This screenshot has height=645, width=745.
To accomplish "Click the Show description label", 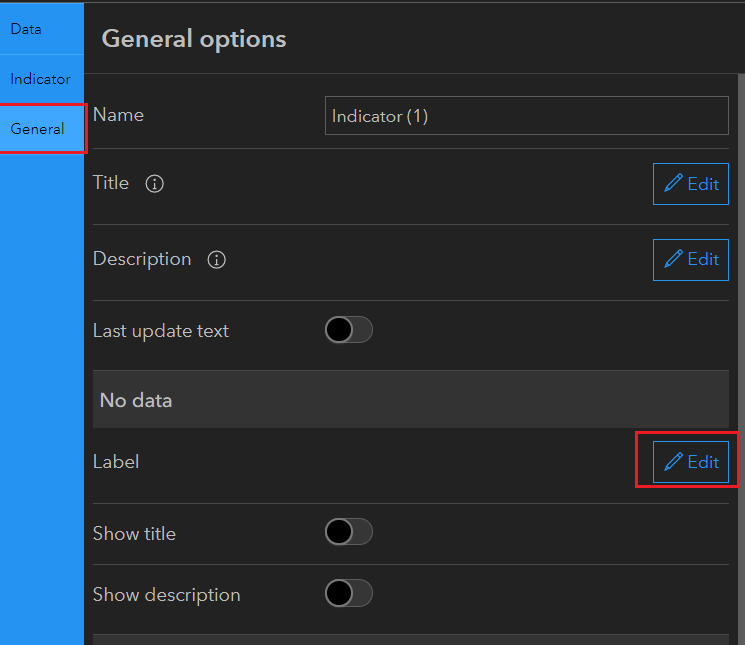I will click(x=167, y=594).
